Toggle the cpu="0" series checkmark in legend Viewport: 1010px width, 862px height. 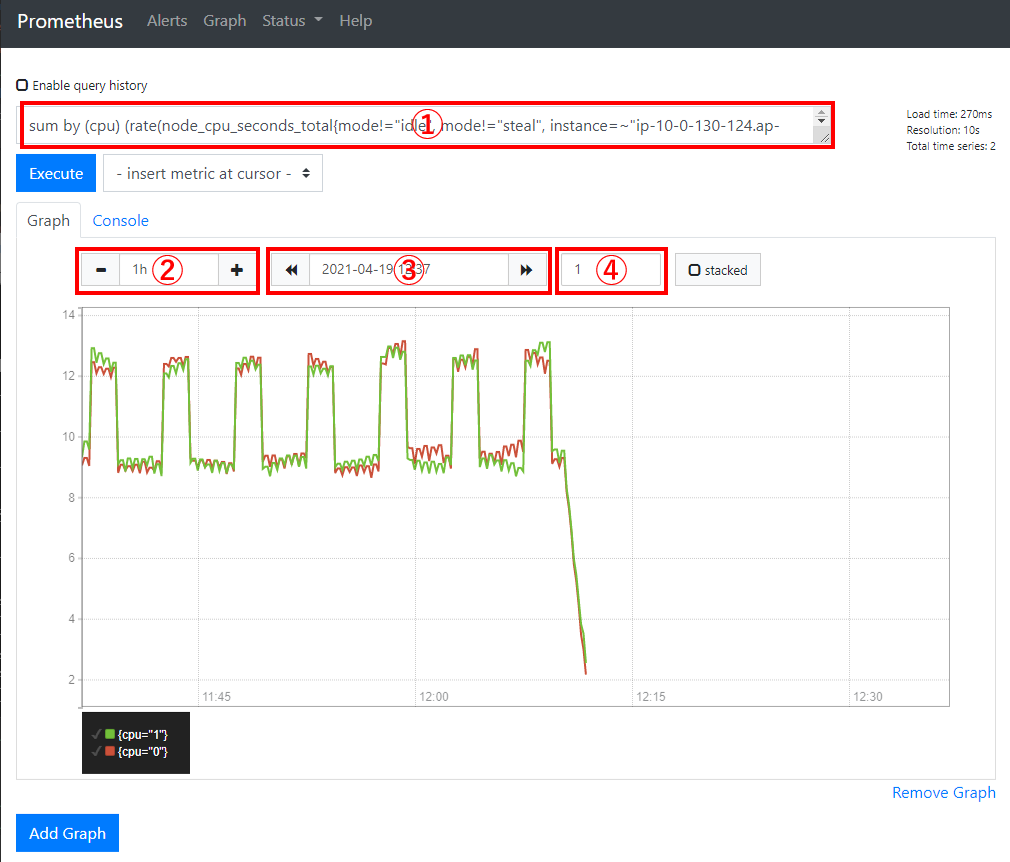(x=97, y=751)
